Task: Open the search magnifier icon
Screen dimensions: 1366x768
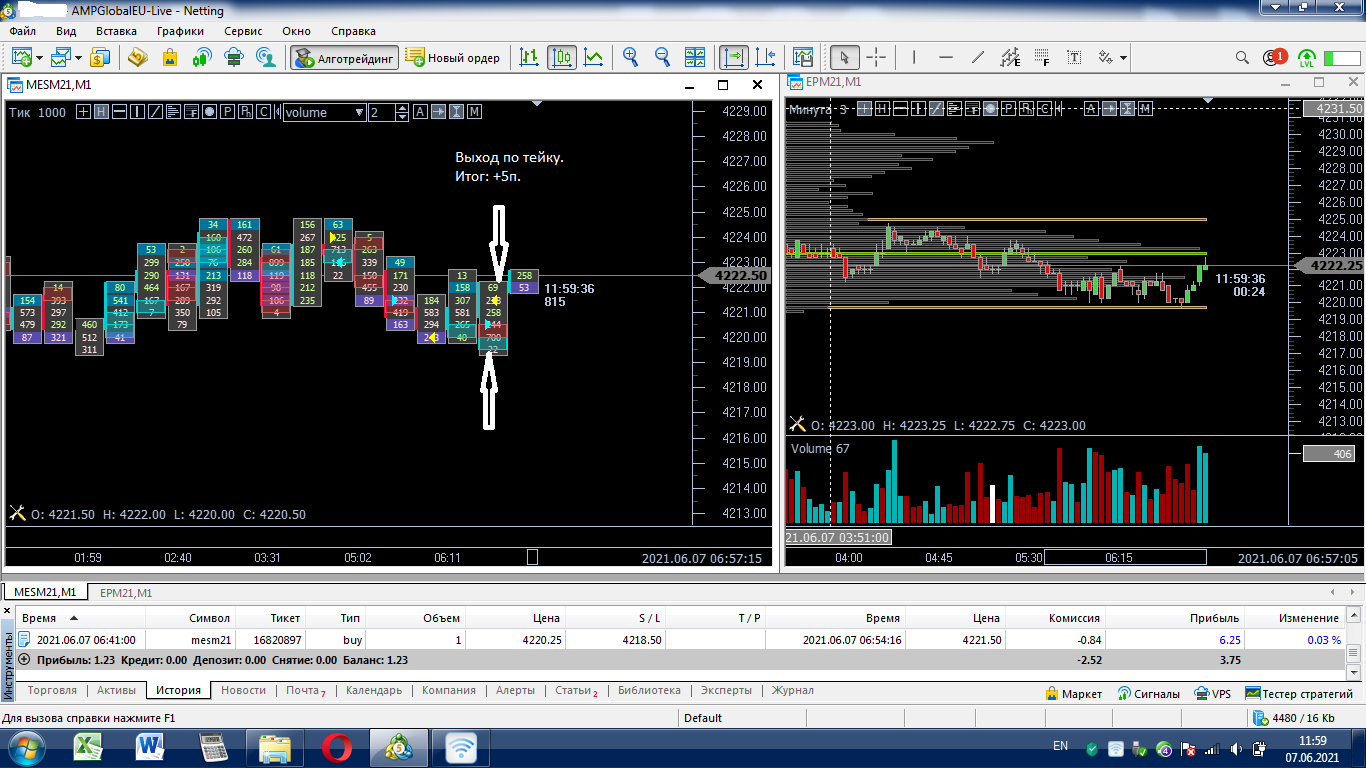Action: (1242, 57)
